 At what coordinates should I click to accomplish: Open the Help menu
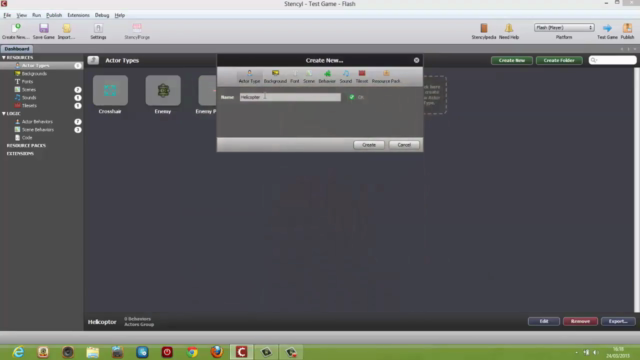(120, 15)
